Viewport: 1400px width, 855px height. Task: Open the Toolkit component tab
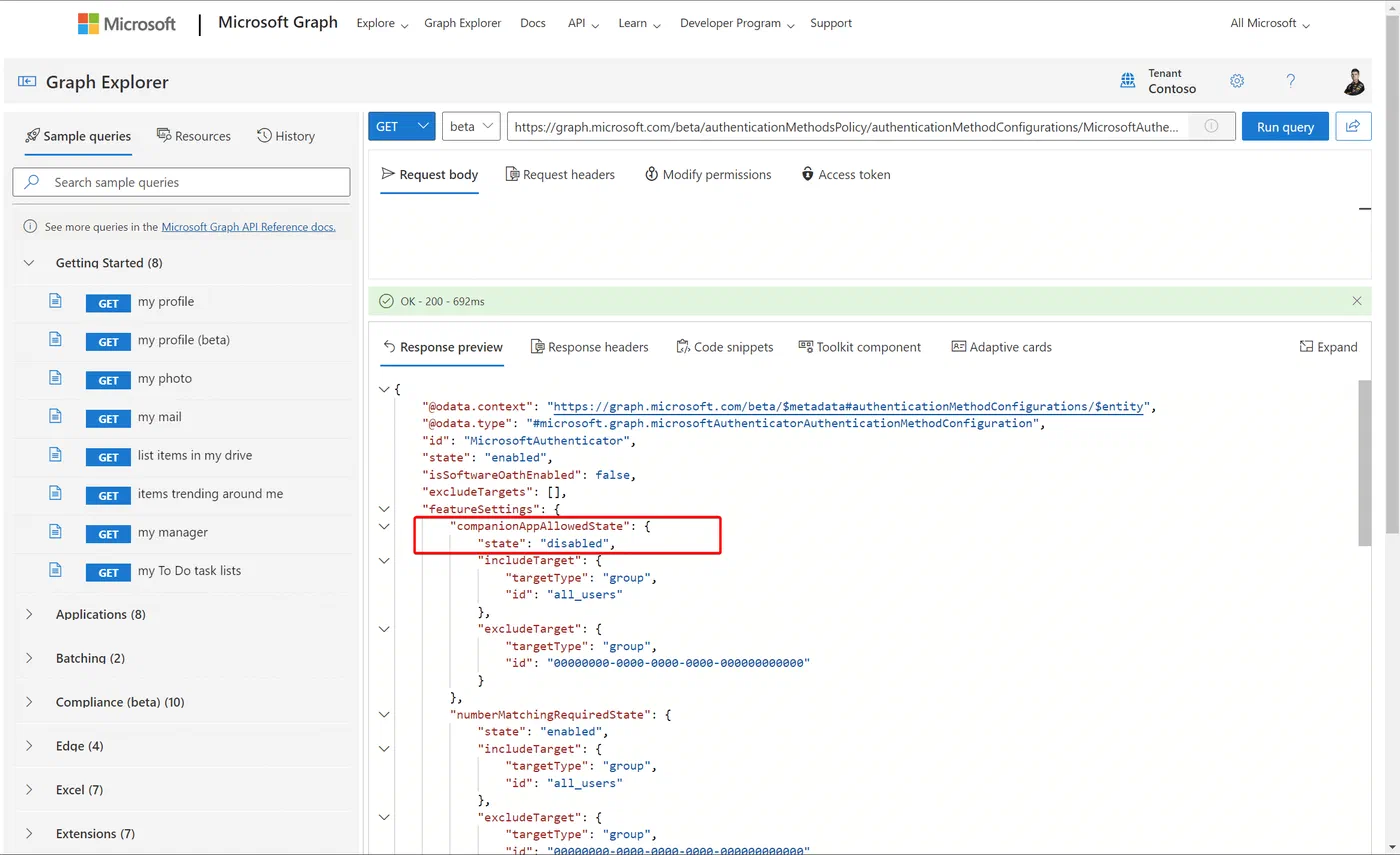pos(860,347)
